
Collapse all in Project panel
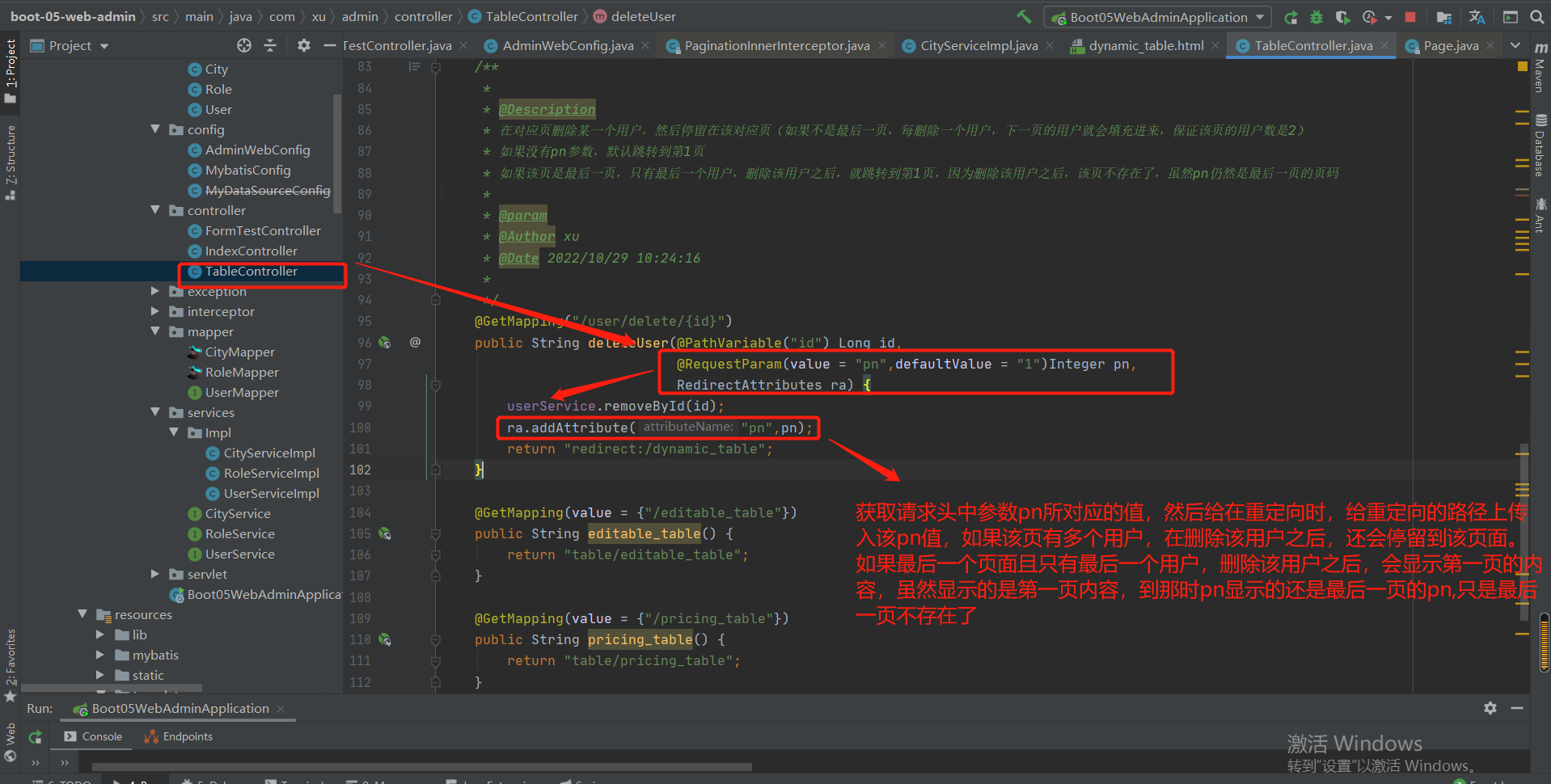[270, 45]
